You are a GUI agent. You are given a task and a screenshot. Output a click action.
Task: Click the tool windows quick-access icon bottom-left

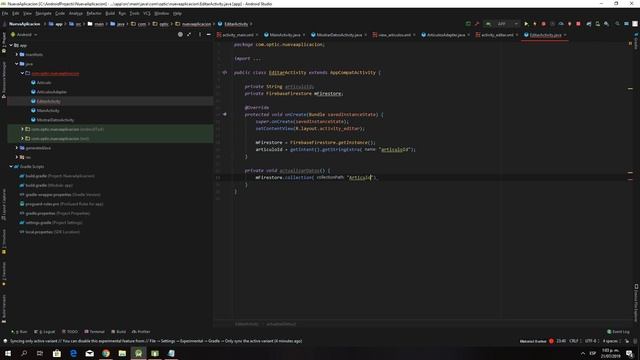click(x=4, y=341)
